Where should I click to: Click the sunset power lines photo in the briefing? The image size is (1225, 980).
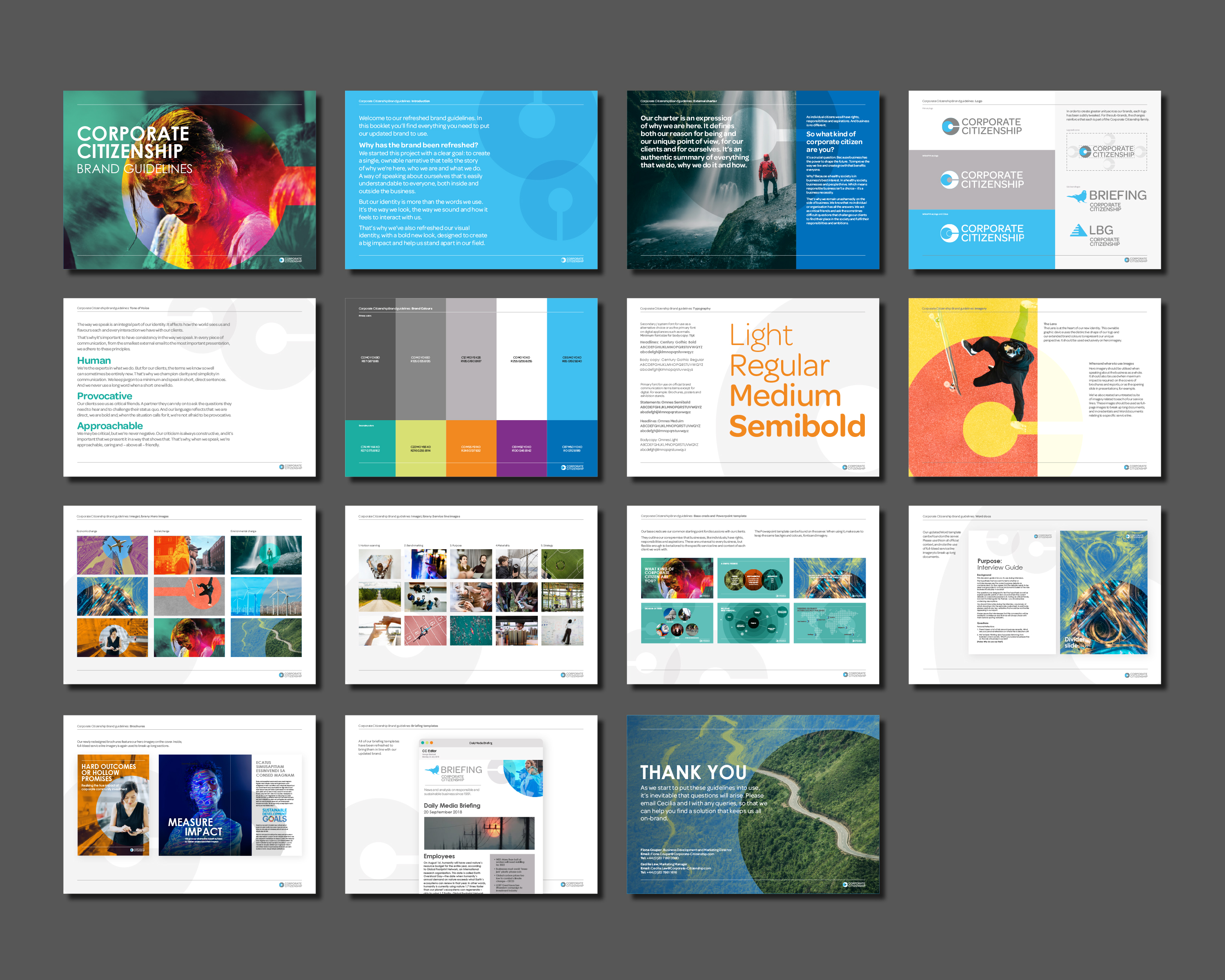[x=479, y=833]
